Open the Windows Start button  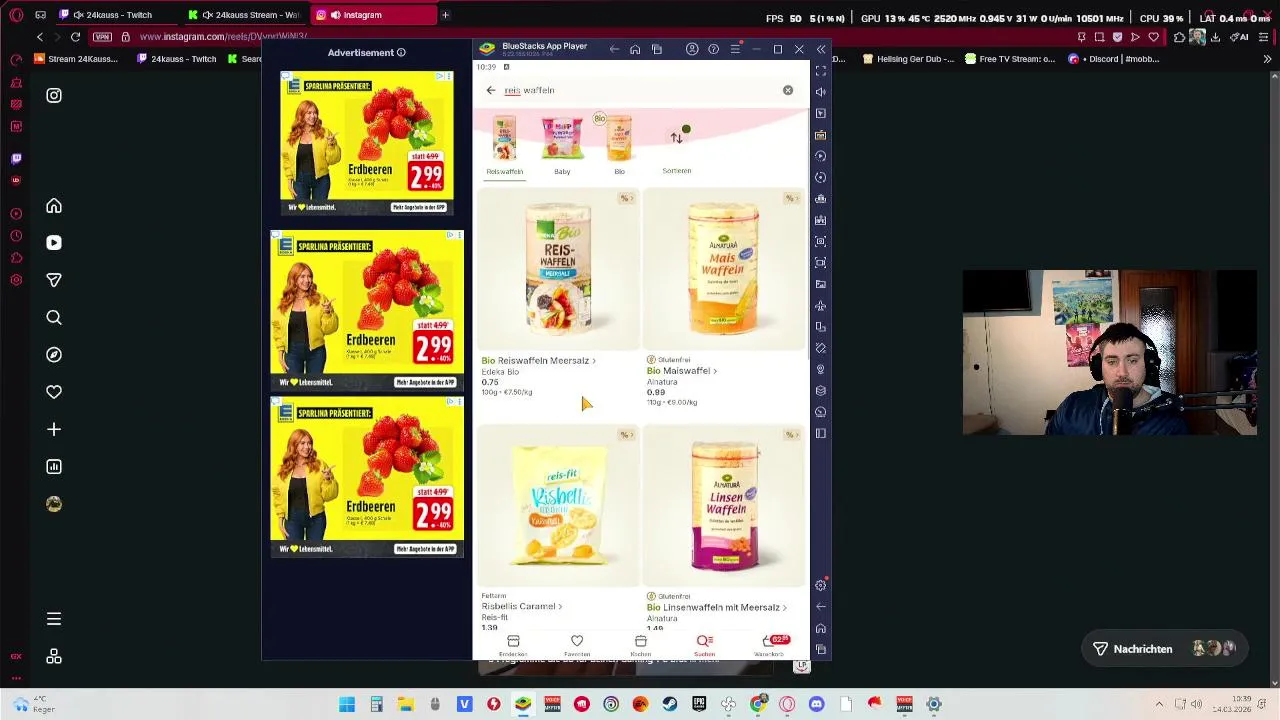(347, 704)
